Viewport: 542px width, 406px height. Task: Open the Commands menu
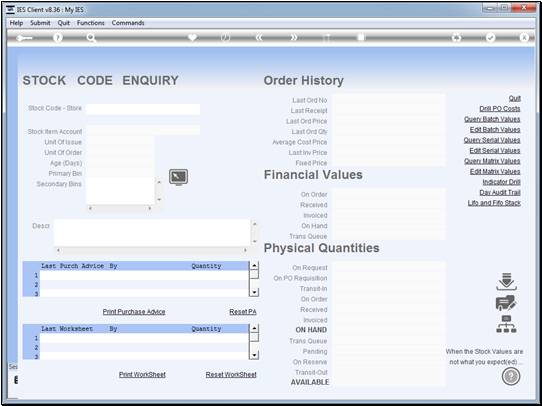(x=128, y=23)
